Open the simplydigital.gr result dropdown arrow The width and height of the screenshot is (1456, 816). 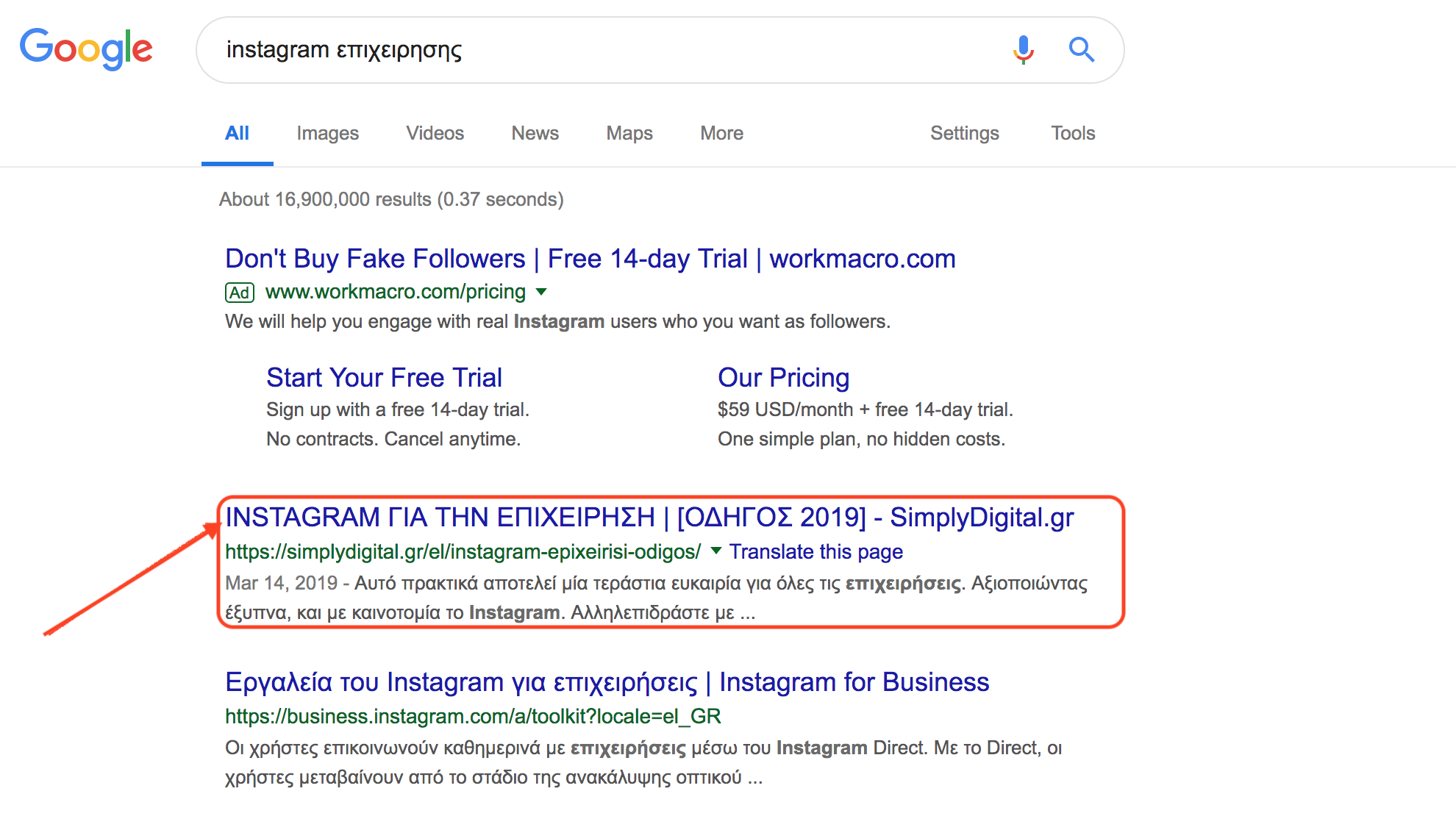716,551
